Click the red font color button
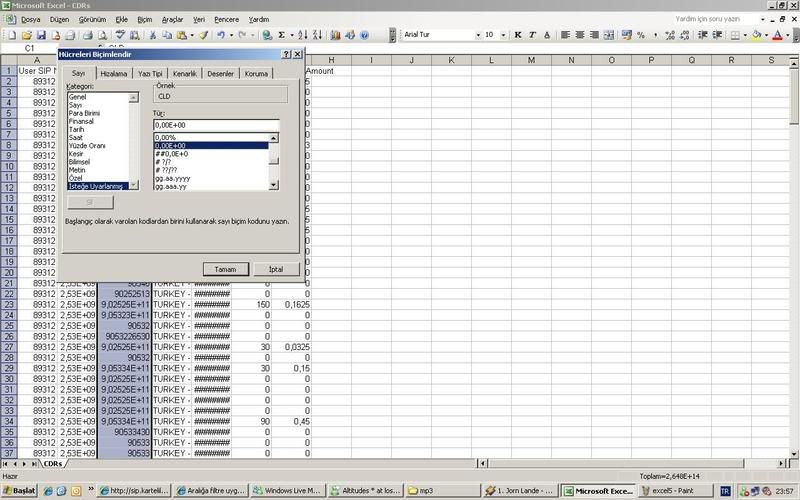 point(778,35)
